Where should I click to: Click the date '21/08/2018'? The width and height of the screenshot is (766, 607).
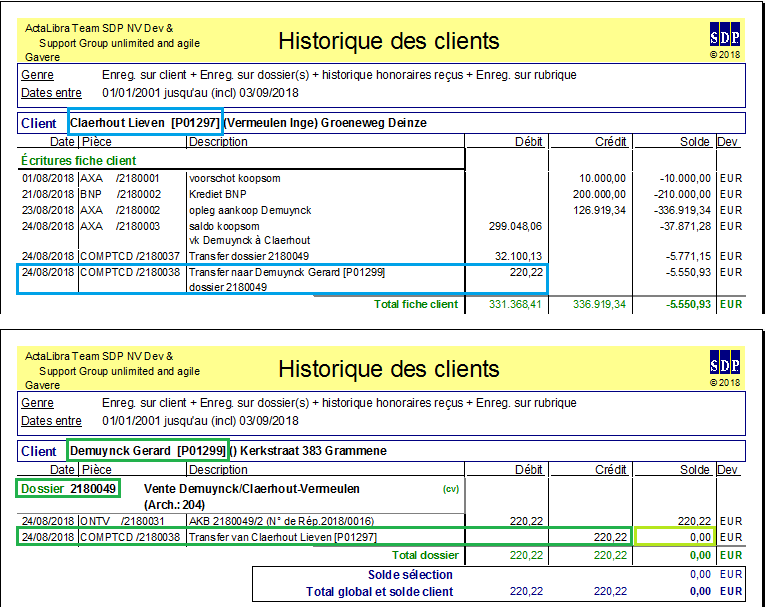[48, 194]
